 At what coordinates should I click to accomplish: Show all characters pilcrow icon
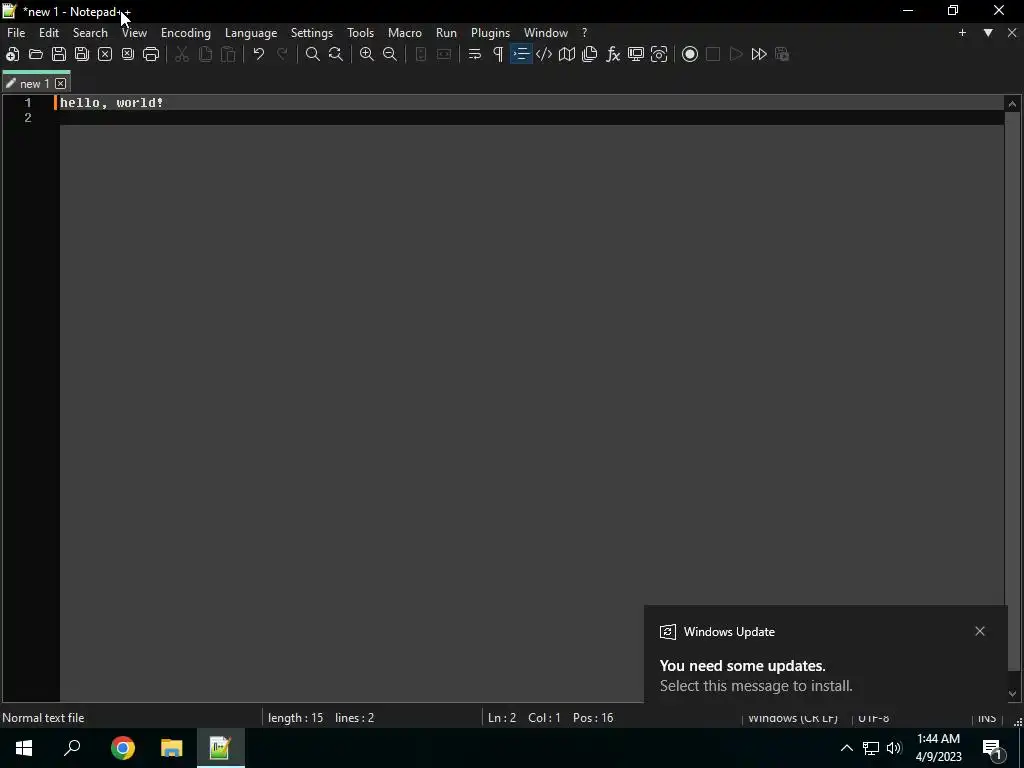[498, 54]
